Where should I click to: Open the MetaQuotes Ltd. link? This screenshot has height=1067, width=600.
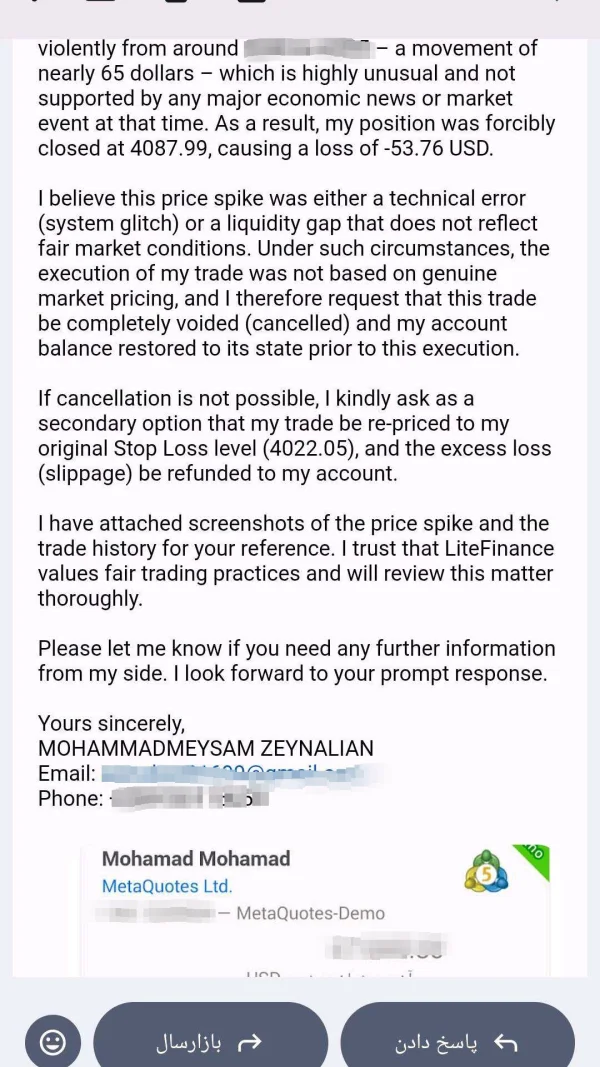pyautogui.click(x=167, y=886)
